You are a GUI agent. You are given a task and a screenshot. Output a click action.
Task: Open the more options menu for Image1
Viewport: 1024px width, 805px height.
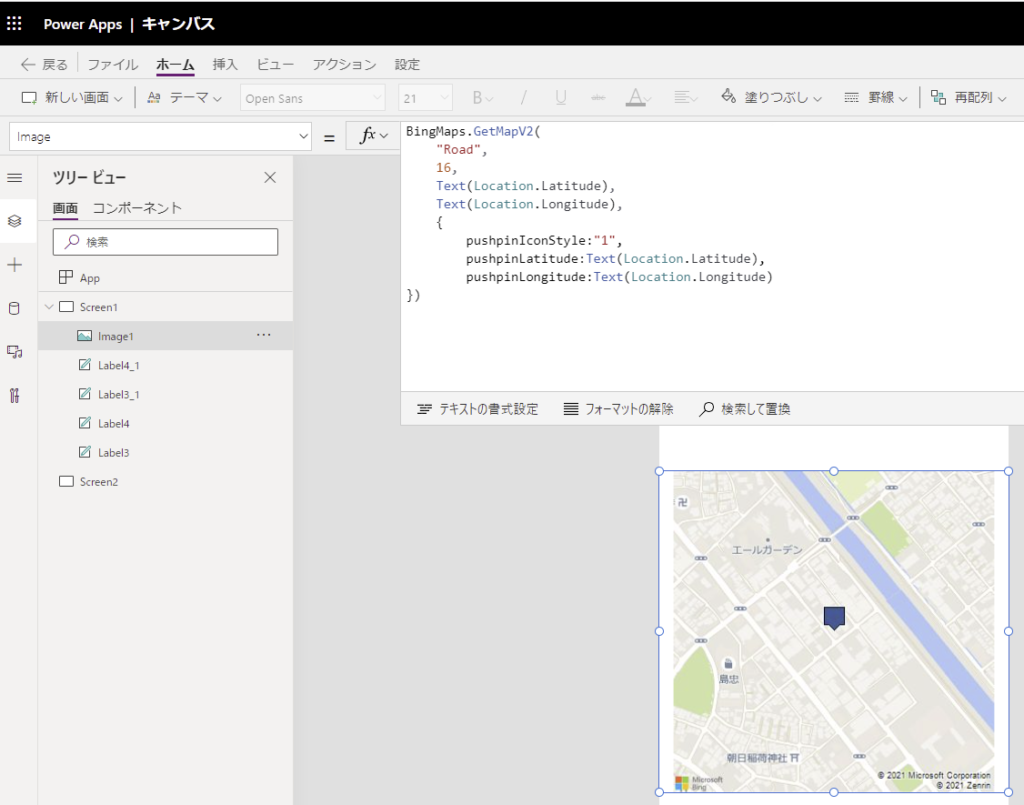(263, 335)
